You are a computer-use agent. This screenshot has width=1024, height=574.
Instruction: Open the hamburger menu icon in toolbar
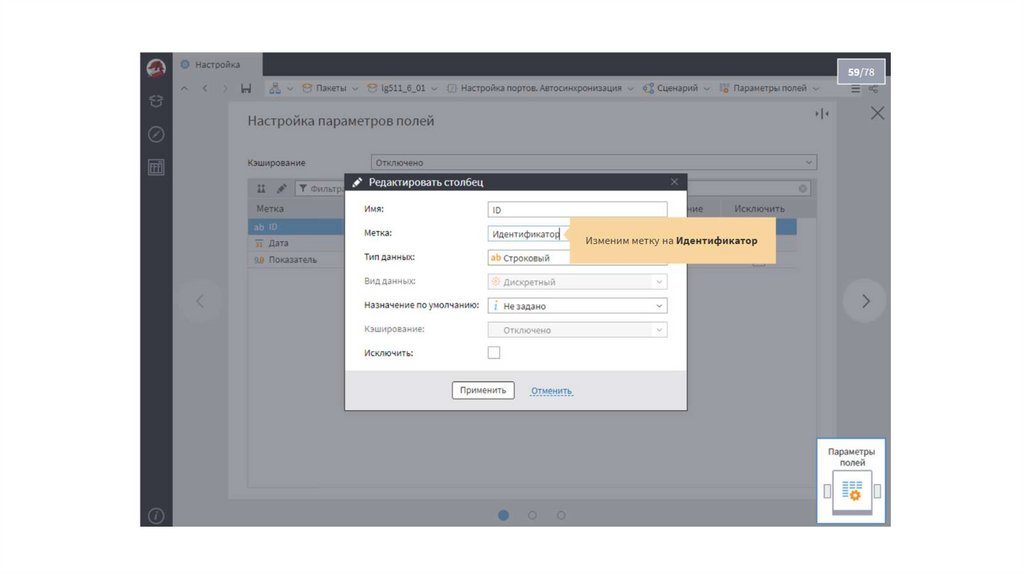tap(856, 88)
